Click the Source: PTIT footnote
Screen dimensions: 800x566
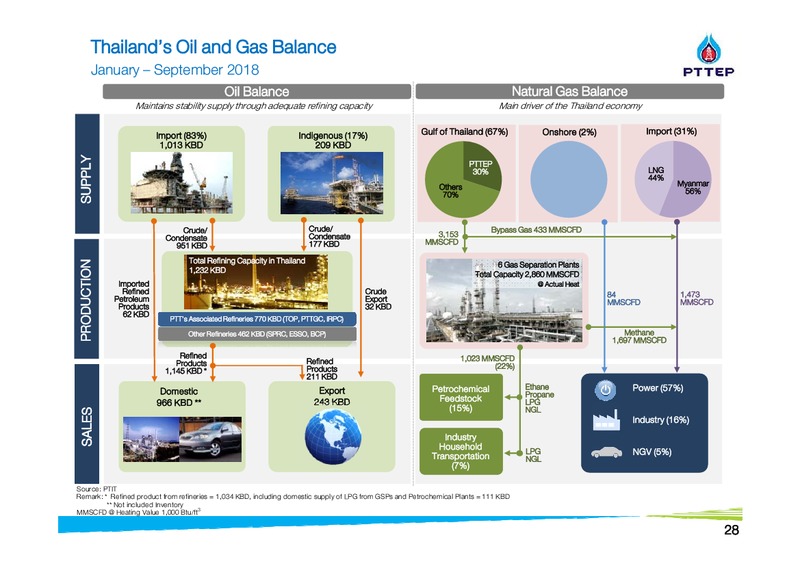tap(96, 489)
